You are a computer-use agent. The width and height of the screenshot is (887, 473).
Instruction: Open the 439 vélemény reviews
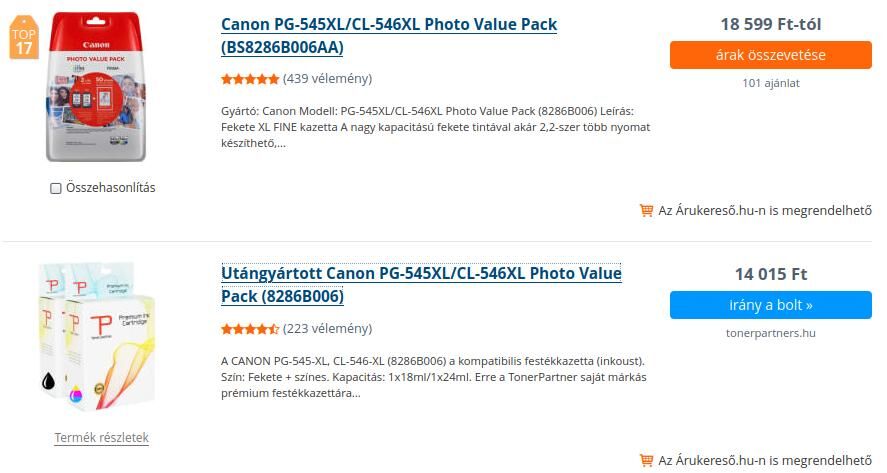[328, 79]
